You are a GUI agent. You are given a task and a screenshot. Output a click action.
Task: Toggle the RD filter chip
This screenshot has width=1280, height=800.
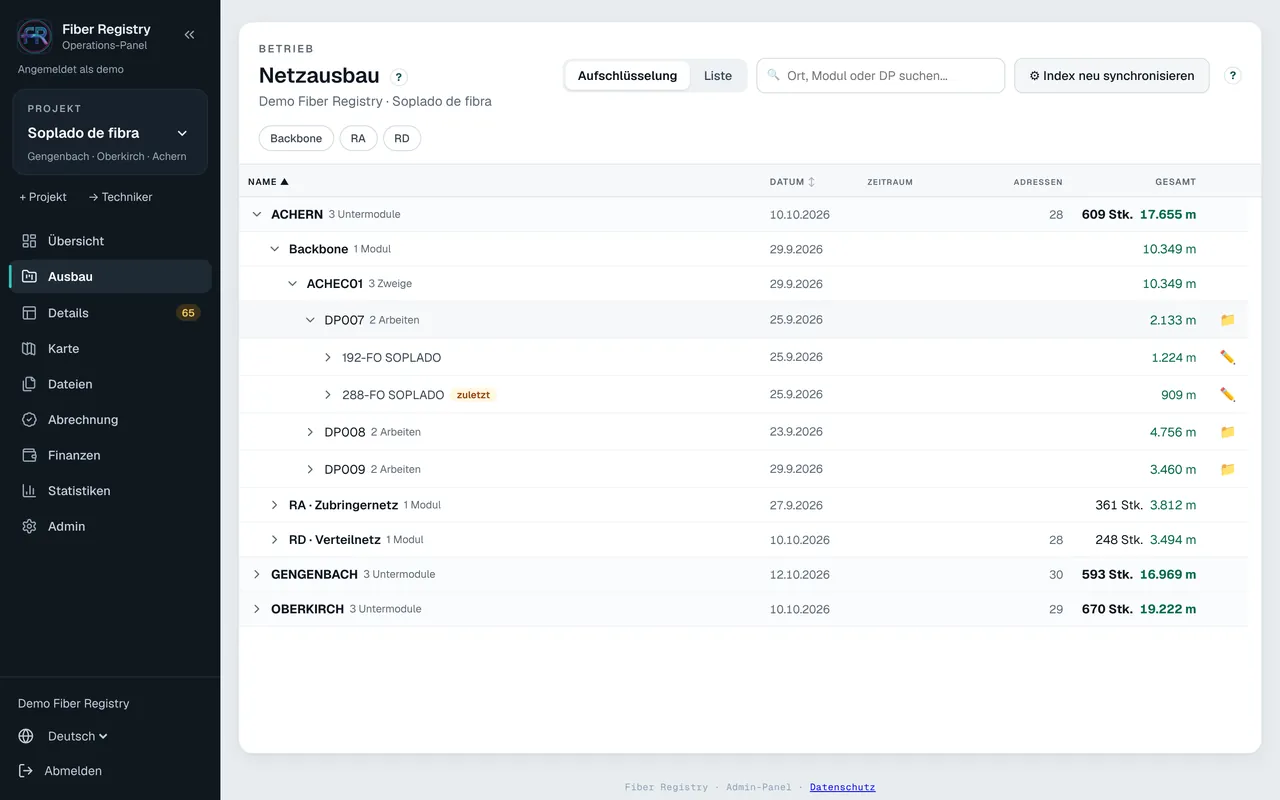(402, 138)
